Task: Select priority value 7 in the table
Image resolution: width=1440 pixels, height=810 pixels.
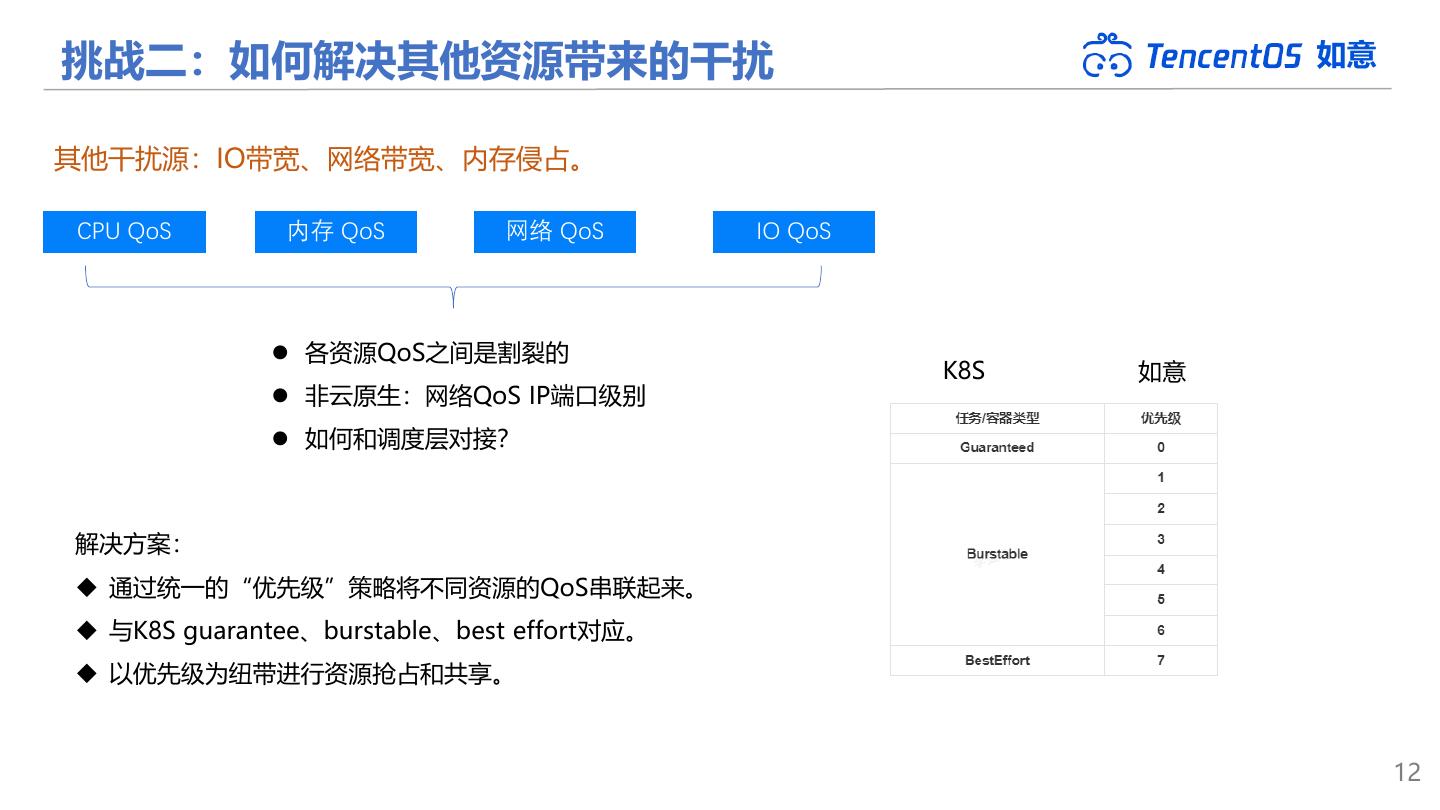Action: (1160, 660)
